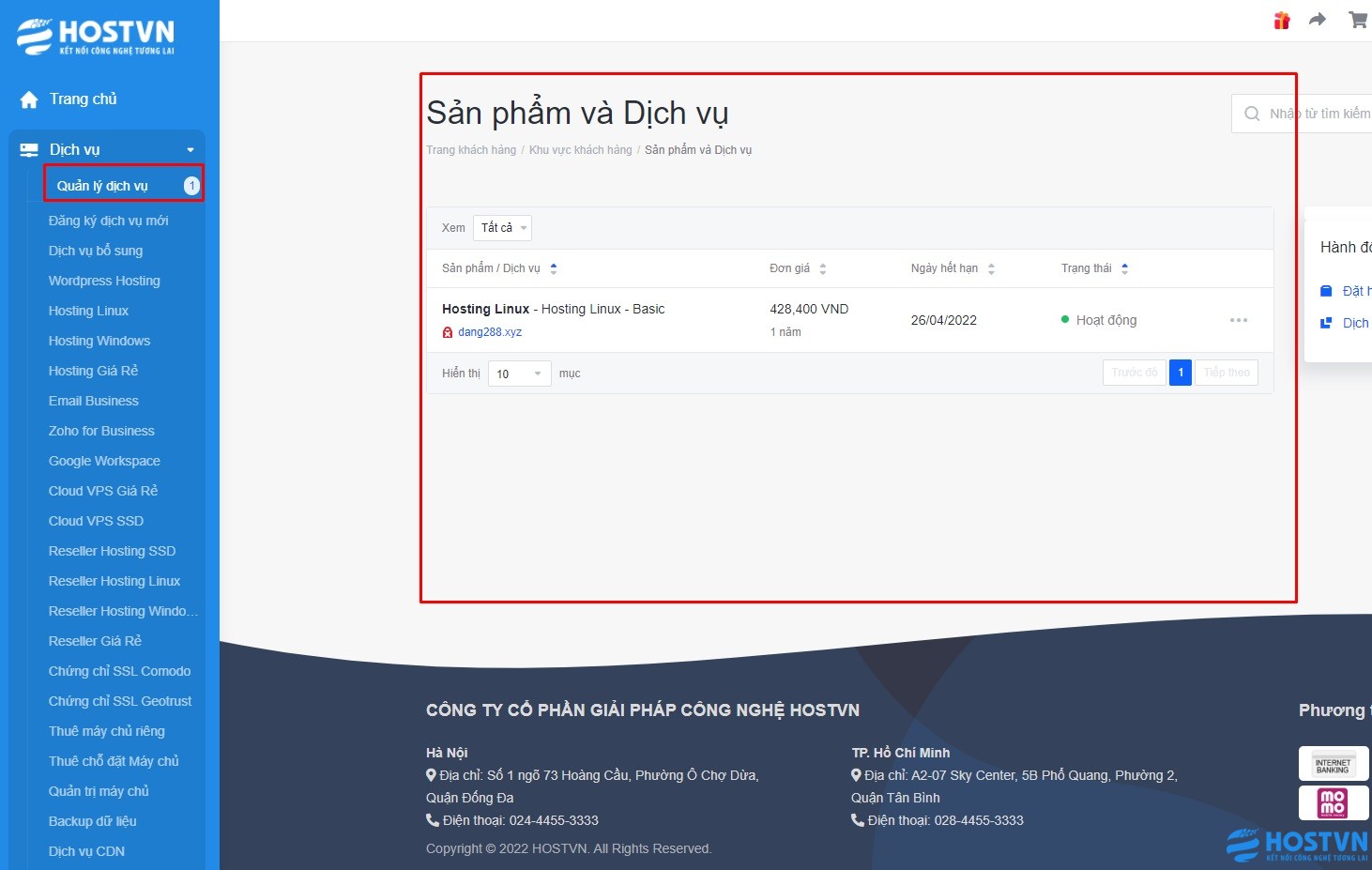Image resolution: width=1372 pixels, height=870 pixels.
Task: Open Reseller Giá Rẻ menu item
Action: 95,641
